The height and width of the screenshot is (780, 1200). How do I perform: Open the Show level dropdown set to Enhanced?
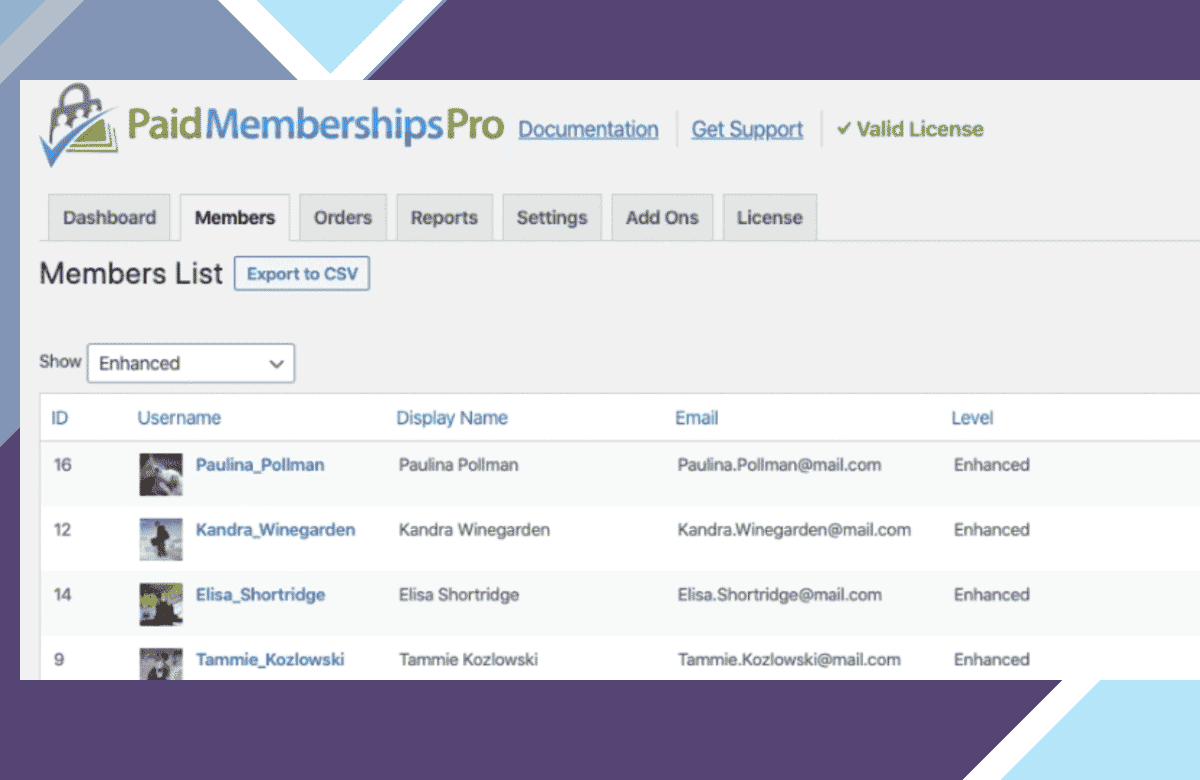(191, 363)
